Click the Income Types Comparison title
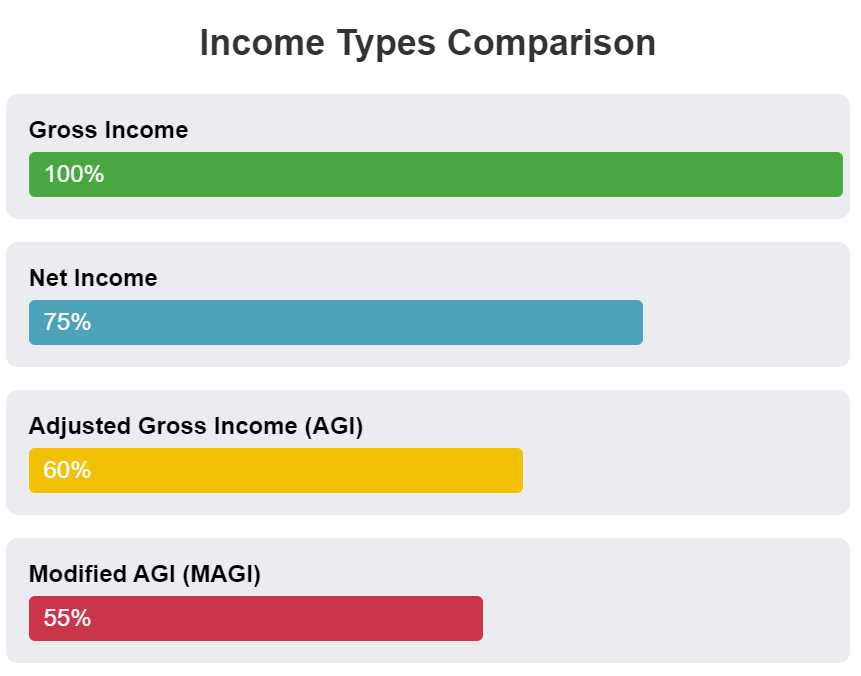 point(428,43)
